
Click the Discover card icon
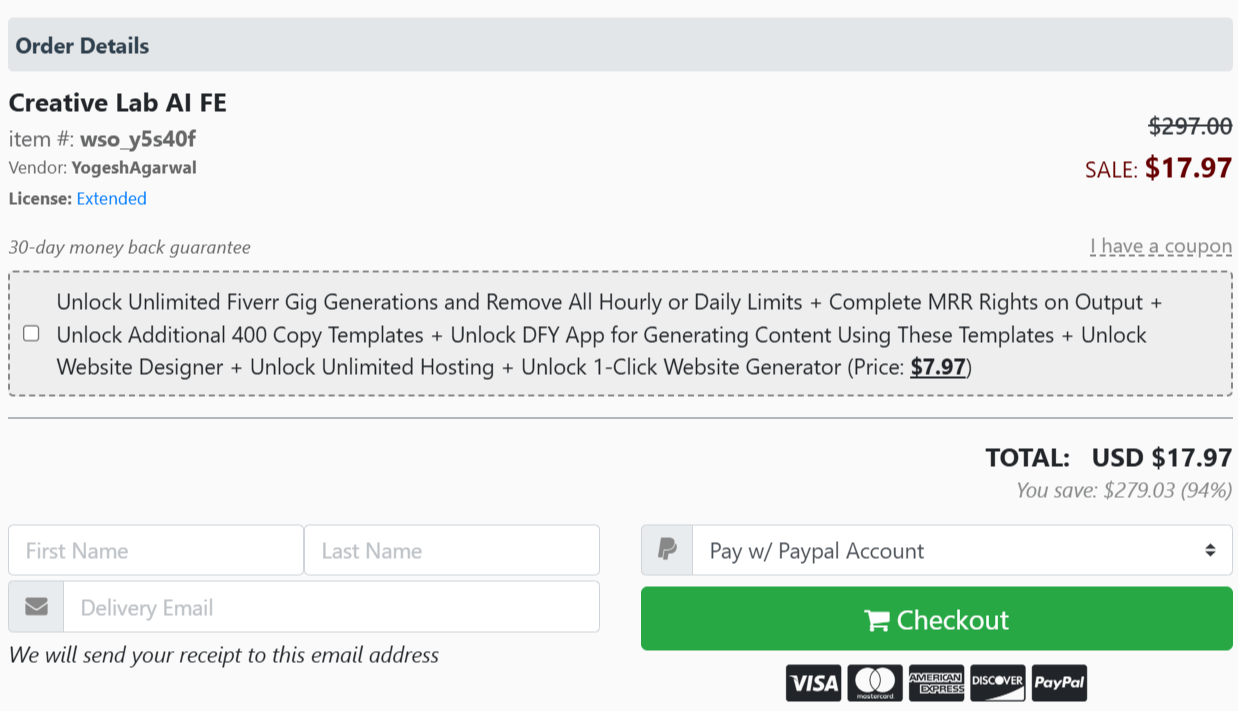[998, 683]
